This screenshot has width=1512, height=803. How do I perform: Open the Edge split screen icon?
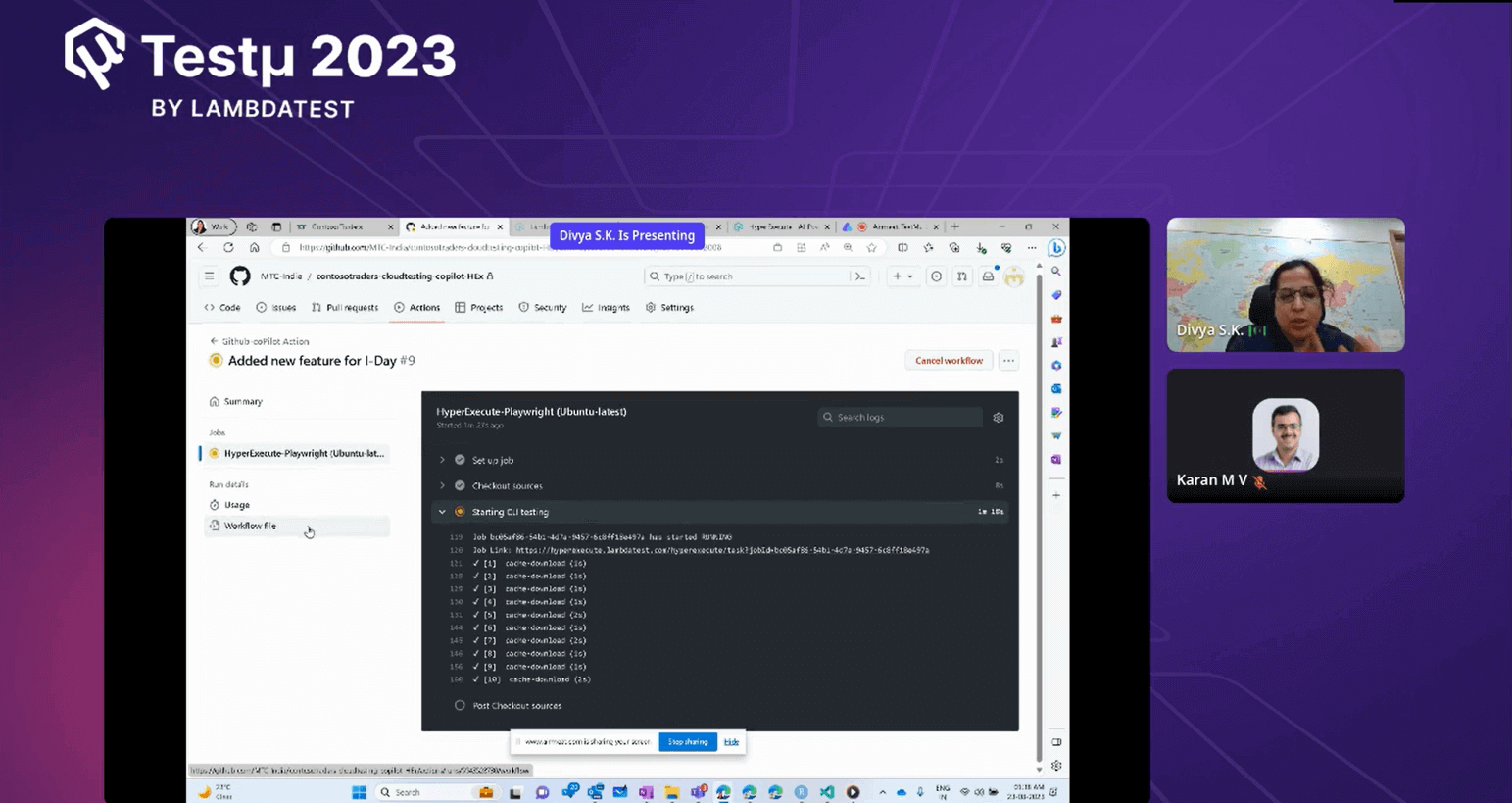pos(902,248)
